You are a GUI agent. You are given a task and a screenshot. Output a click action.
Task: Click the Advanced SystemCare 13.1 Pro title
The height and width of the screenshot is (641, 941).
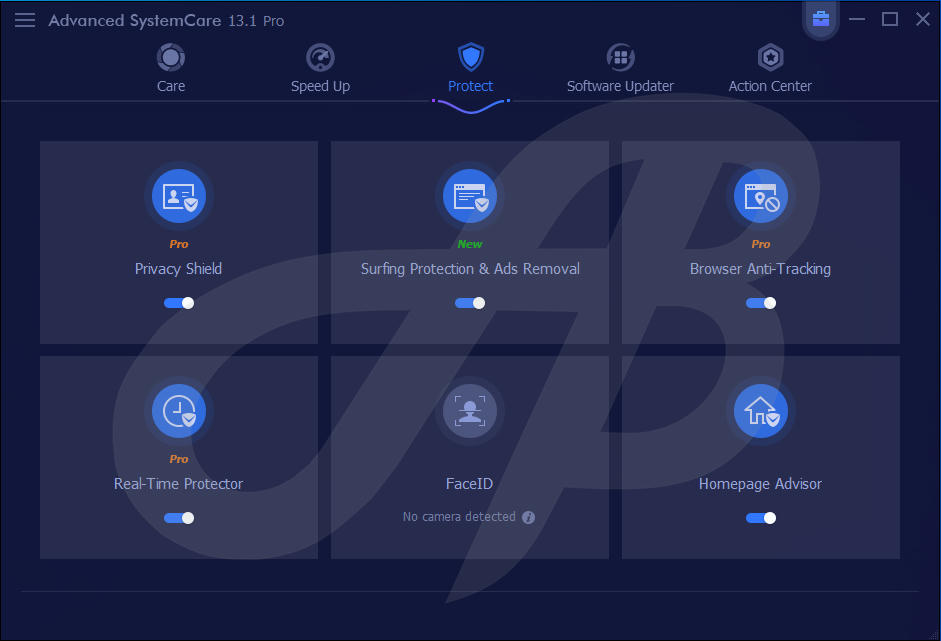tap(166, 20)
